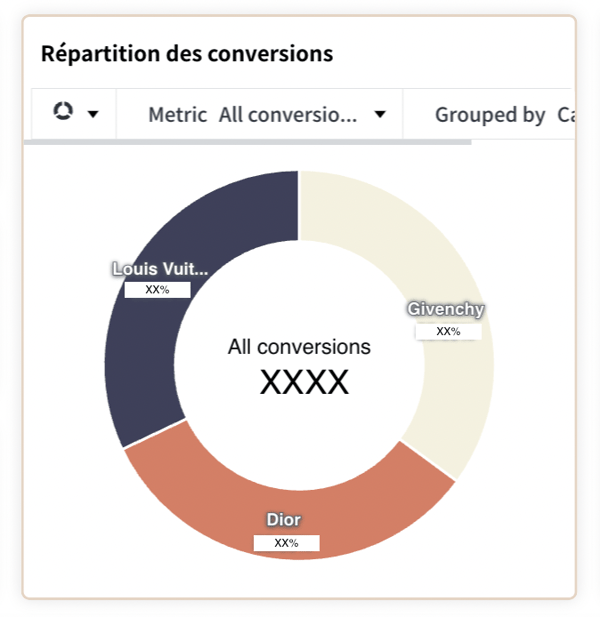
Task: Open the Grouped by selector
Action: (x=489, y=115)
